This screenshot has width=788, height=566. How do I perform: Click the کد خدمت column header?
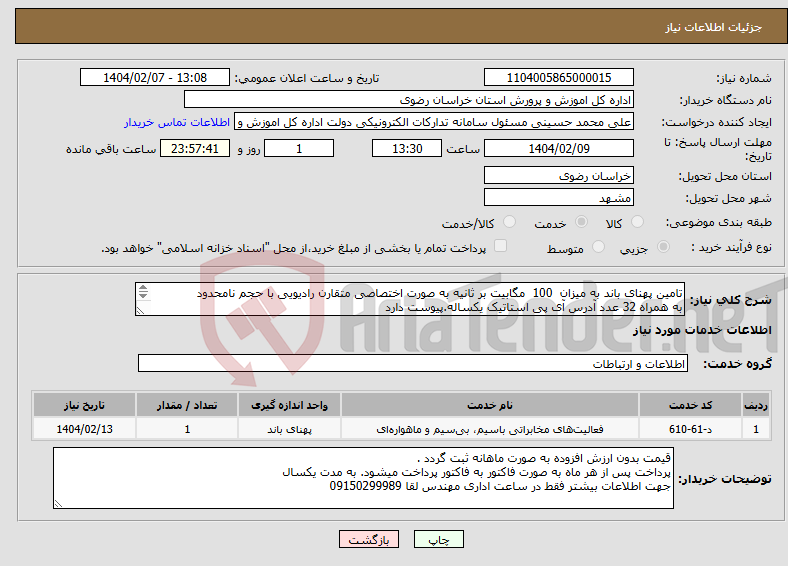point(691,405)
